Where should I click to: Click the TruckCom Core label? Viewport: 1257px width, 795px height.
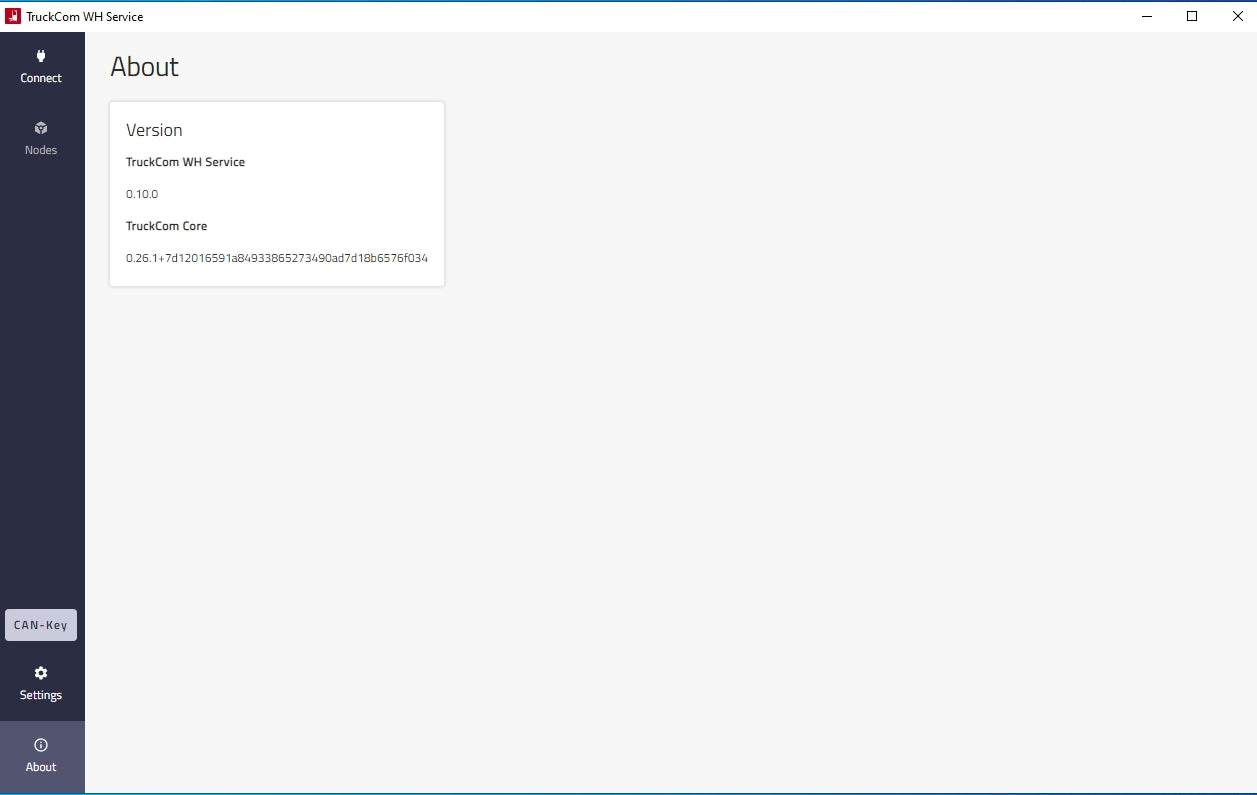[166, 226]
